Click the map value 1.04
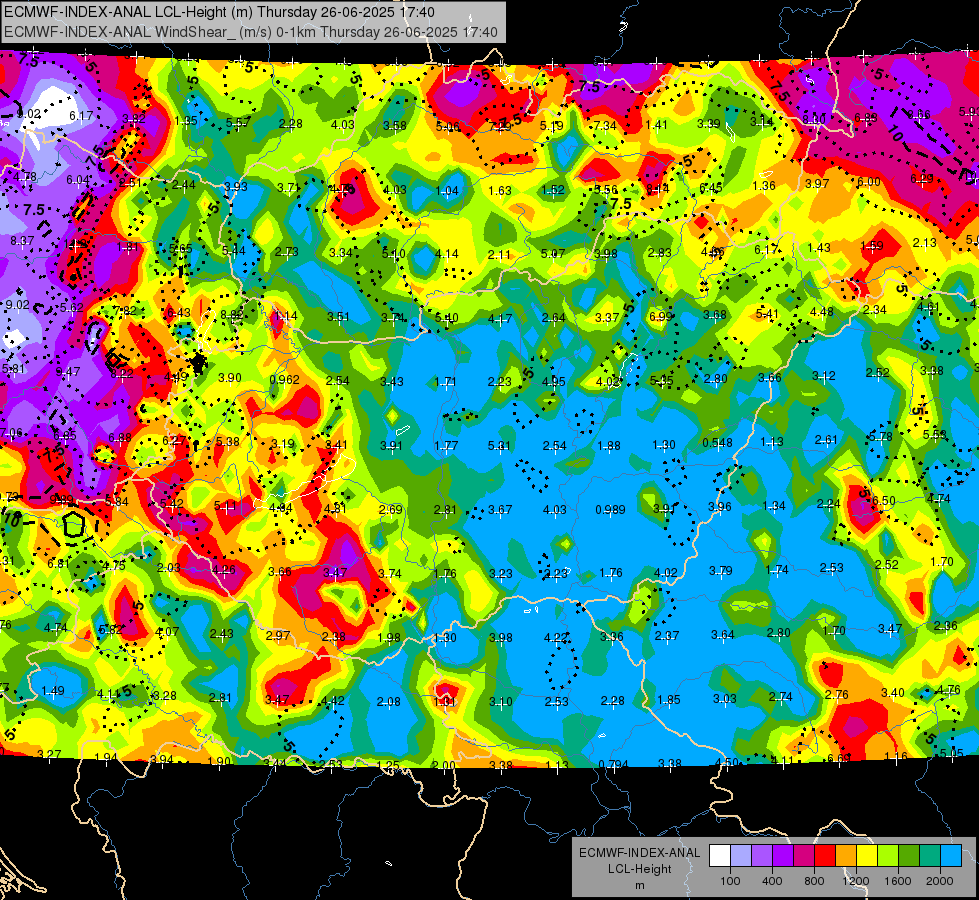 [x=447, y=190]
